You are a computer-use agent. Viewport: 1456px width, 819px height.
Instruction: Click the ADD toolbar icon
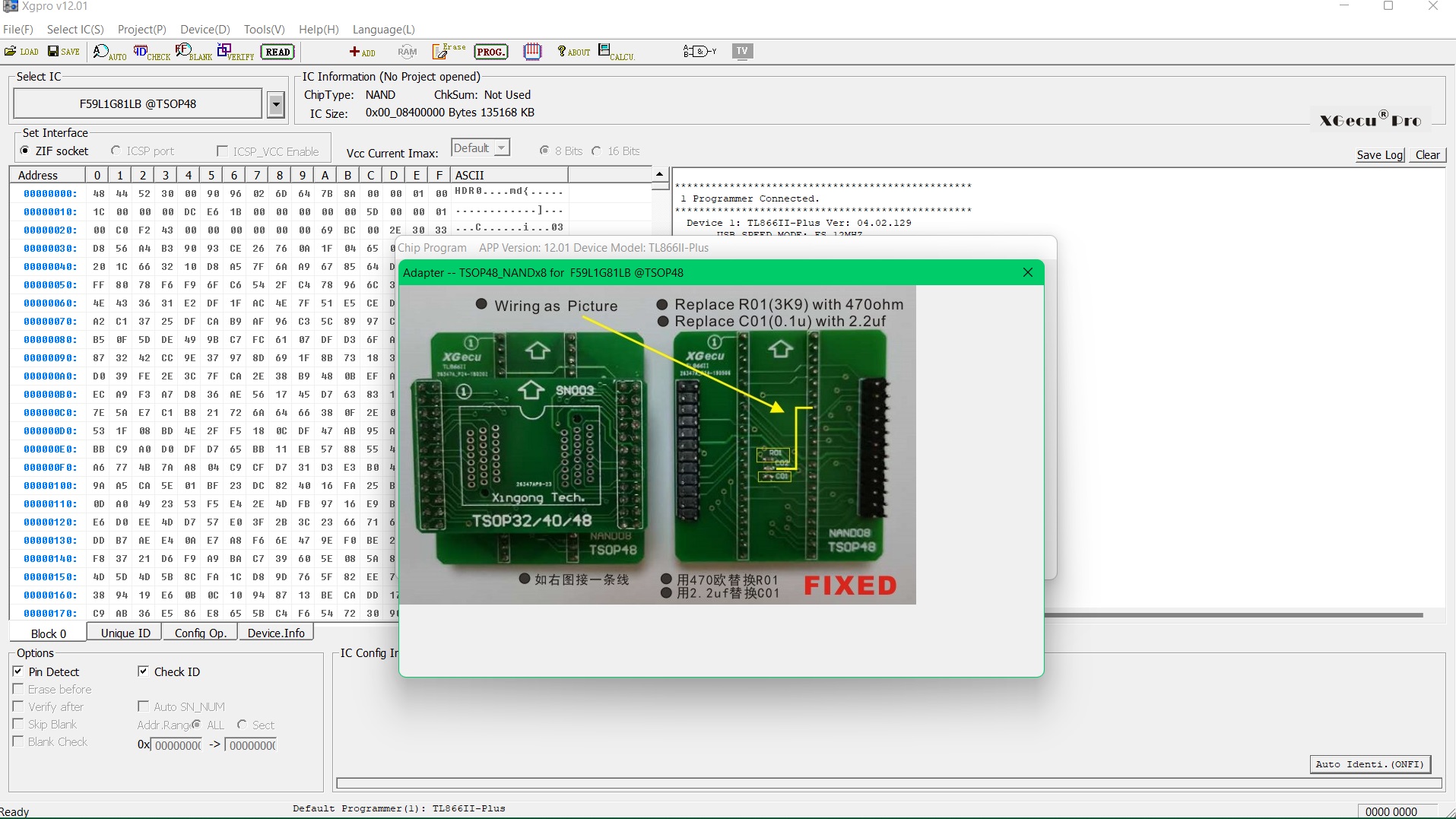click(x=362, y=52)
